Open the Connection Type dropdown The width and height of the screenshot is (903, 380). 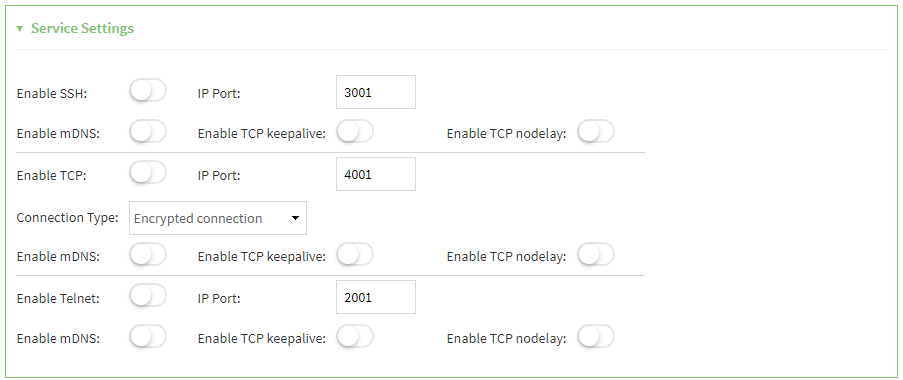pyautogui.click(x=218, y=218)
